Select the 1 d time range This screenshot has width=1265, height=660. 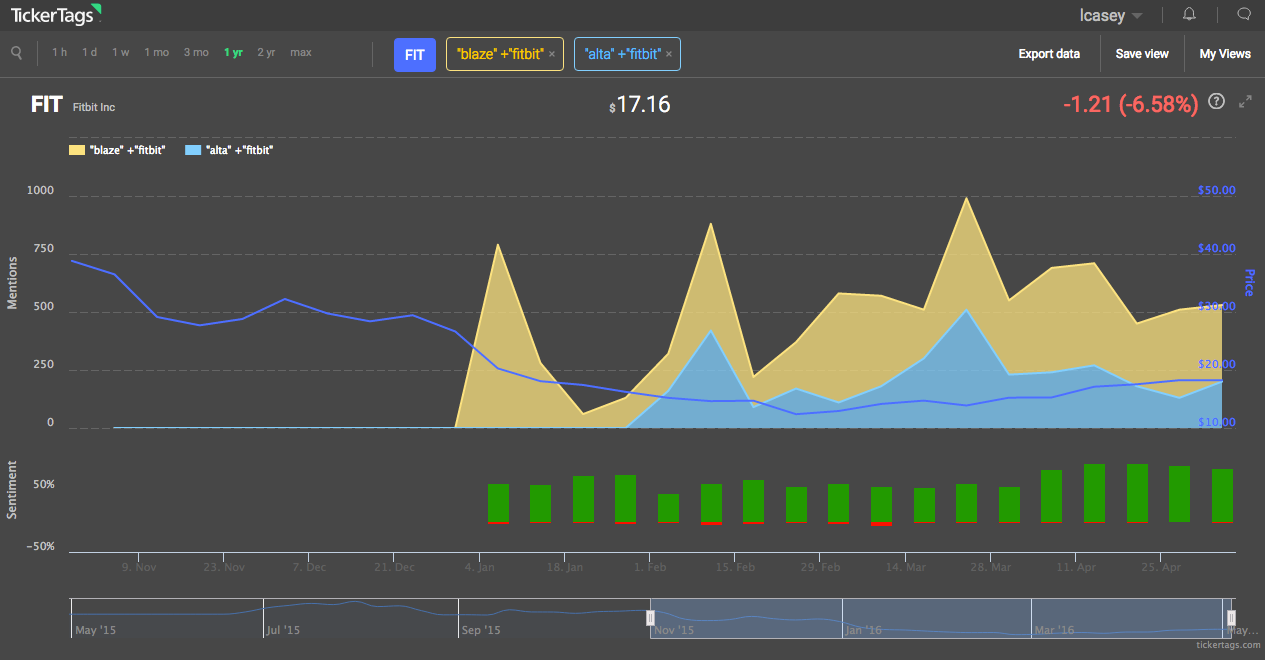(x=90, y=53)
